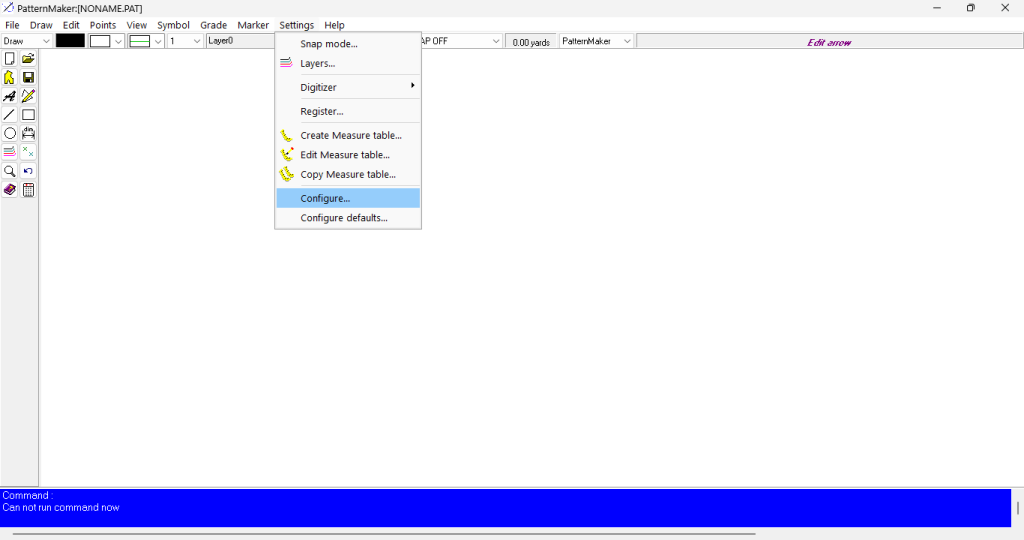Select the pencil polyline drawing tool
The height and width of the screenshot is (540, 1024).
pyautogui.click(x=28, y=97)
